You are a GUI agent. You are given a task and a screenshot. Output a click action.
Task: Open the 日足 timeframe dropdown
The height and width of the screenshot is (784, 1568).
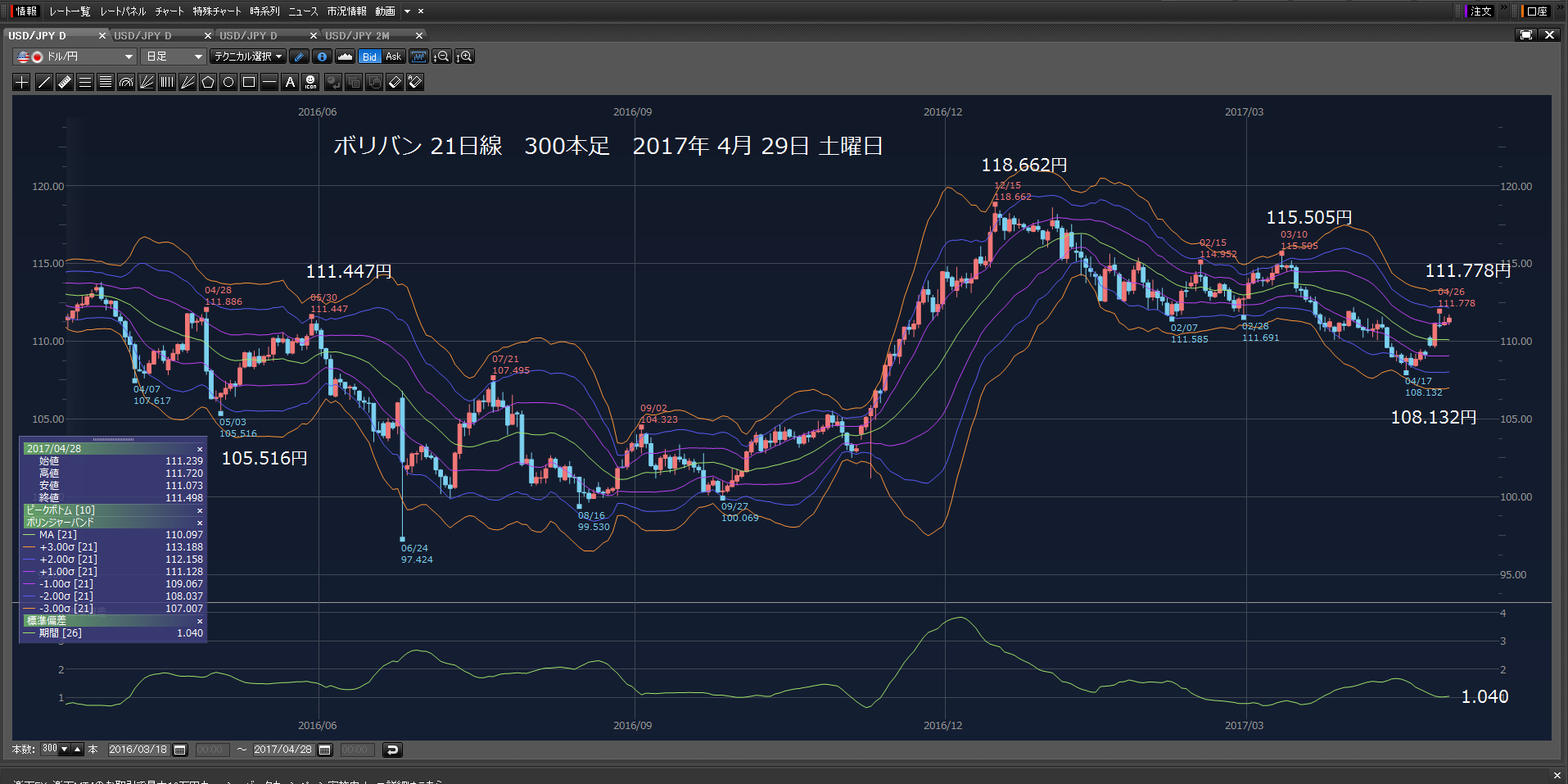click(x=173, y=57)
